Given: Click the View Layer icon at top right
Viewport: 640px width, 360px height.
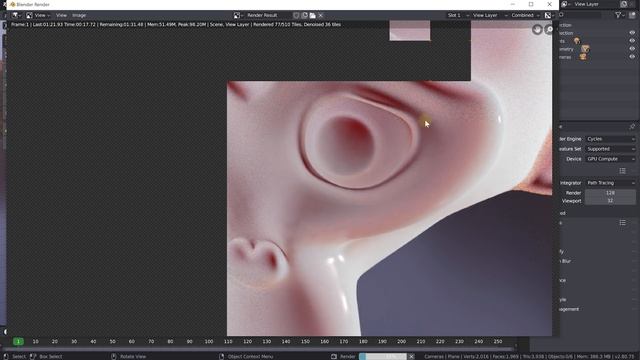Looking at the screenshot, I should 565,4.
